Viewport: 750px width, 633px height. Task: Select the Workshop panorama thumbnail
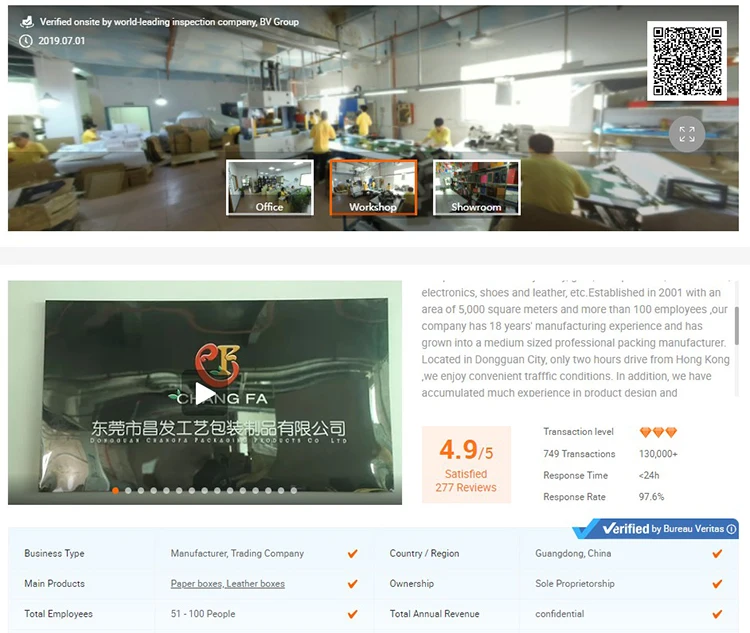[x=373, y=188]
